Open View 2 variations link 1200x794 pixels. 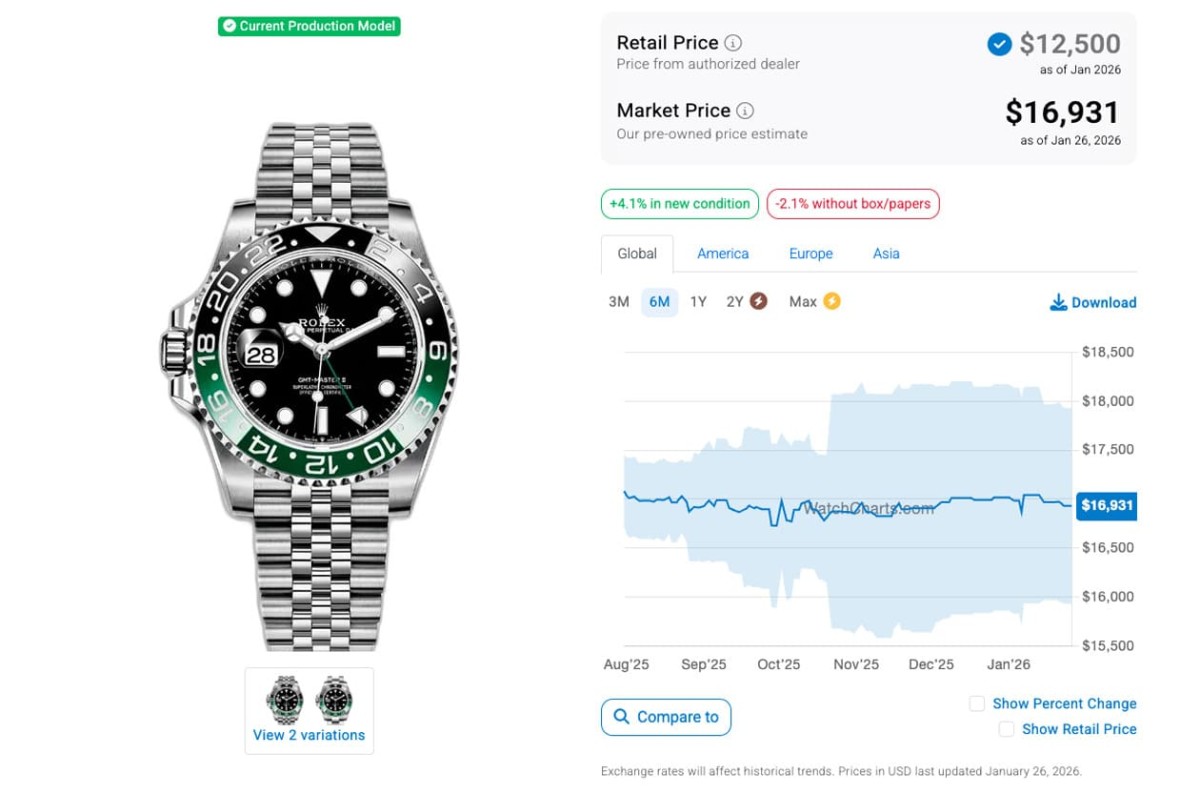tap(309, 735)
